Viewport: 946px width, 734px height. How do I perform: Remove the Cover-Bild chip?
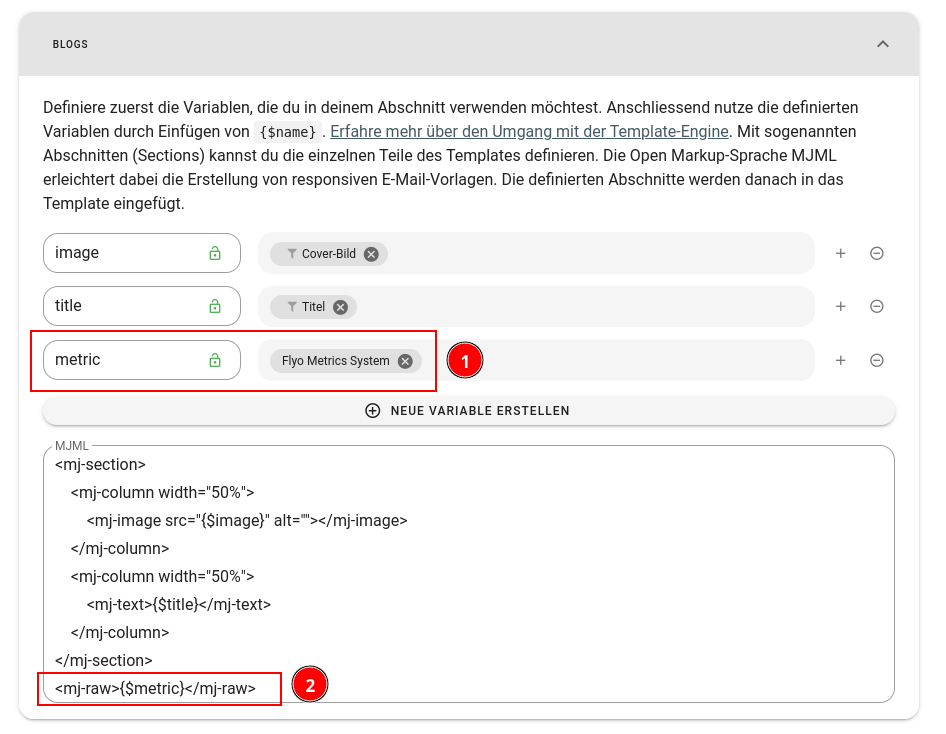pos(371,254)
